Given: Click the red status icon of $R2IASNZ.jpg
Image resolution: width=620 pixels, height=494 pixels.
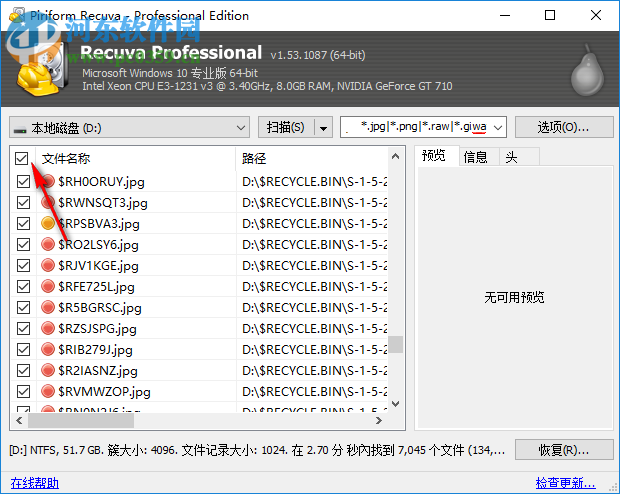Looking at the screenshot, I should pyautogui.click(x=48, y=370).
